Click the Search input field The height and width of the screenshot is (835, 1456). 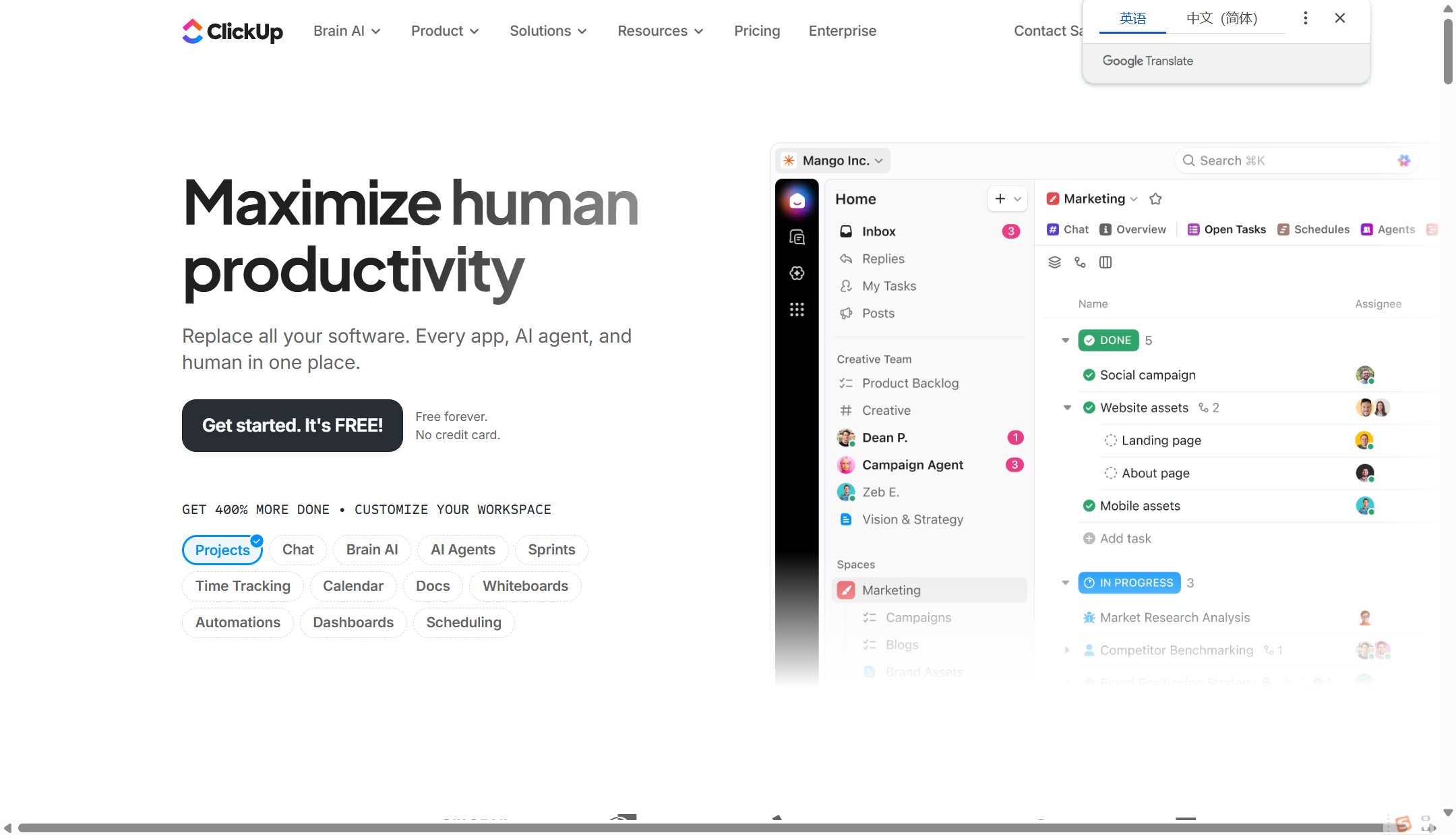(1281, 161)
